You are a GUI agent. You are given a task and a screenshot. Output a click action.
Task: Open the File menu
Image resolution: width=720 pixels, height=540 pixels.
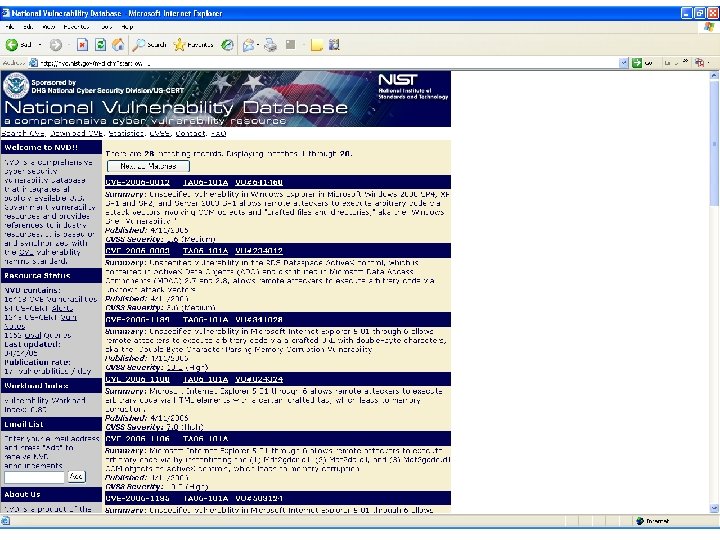coord(10,27)
